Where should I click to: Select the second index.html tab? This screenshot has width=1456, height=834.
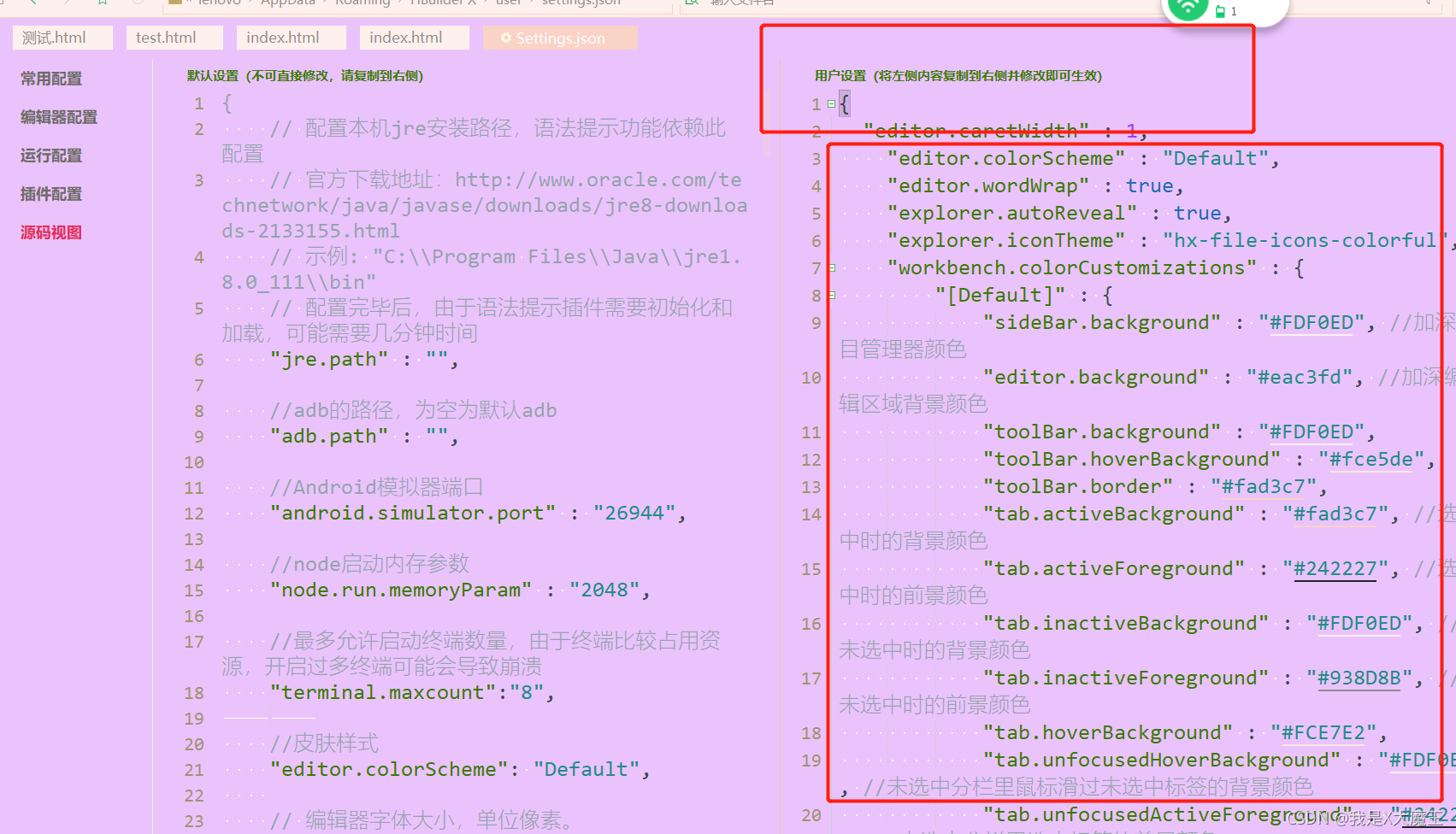tap(415, 38)
